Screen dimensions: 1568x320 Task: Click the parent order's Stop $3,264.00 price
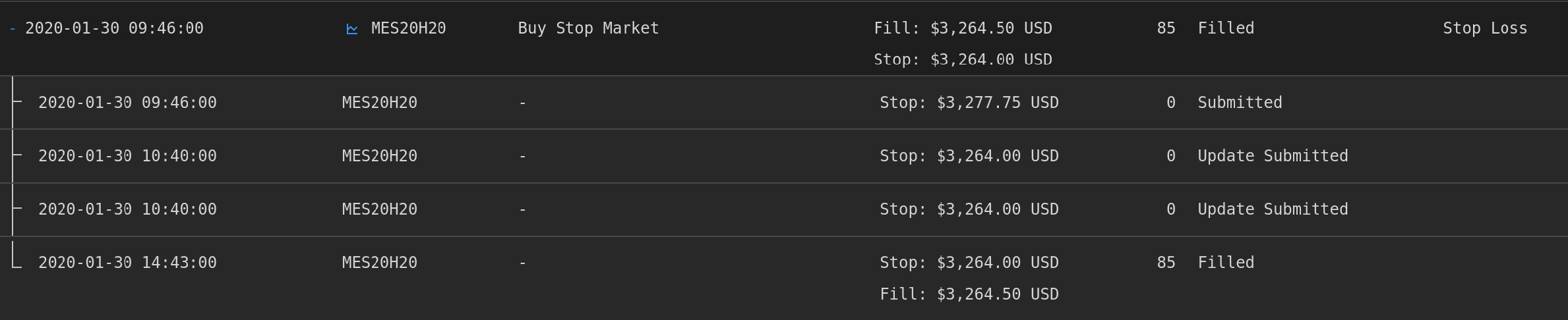(x=963, y=60)
